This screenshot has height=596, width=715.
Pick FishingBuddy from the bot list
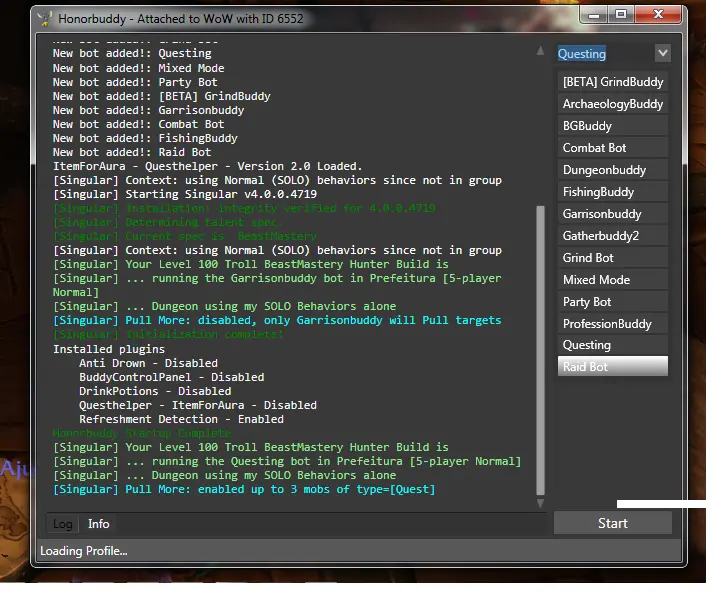[613, 192]
